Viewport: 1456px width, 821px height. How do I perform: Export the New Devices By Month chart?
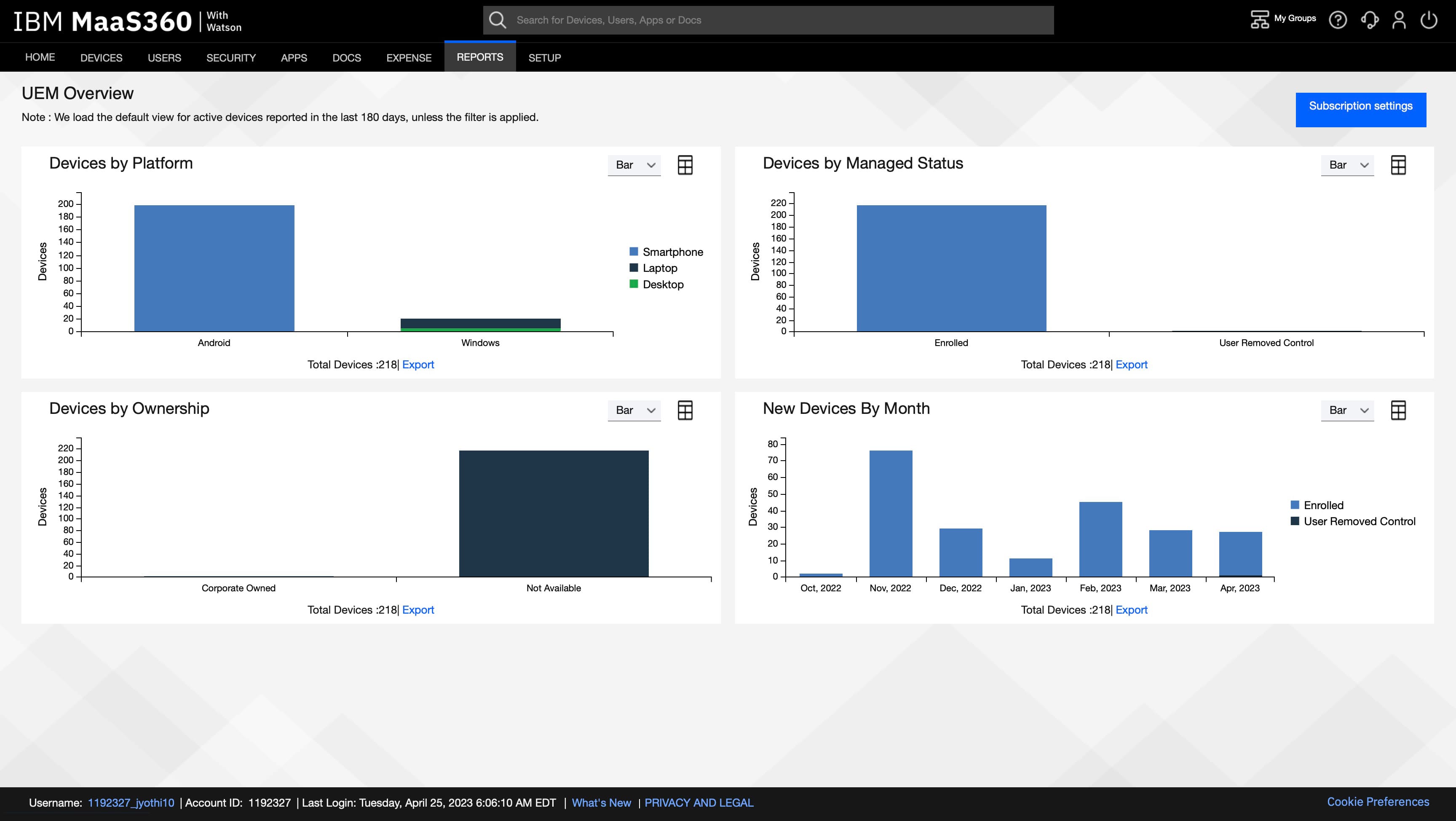pos(1132,610)
